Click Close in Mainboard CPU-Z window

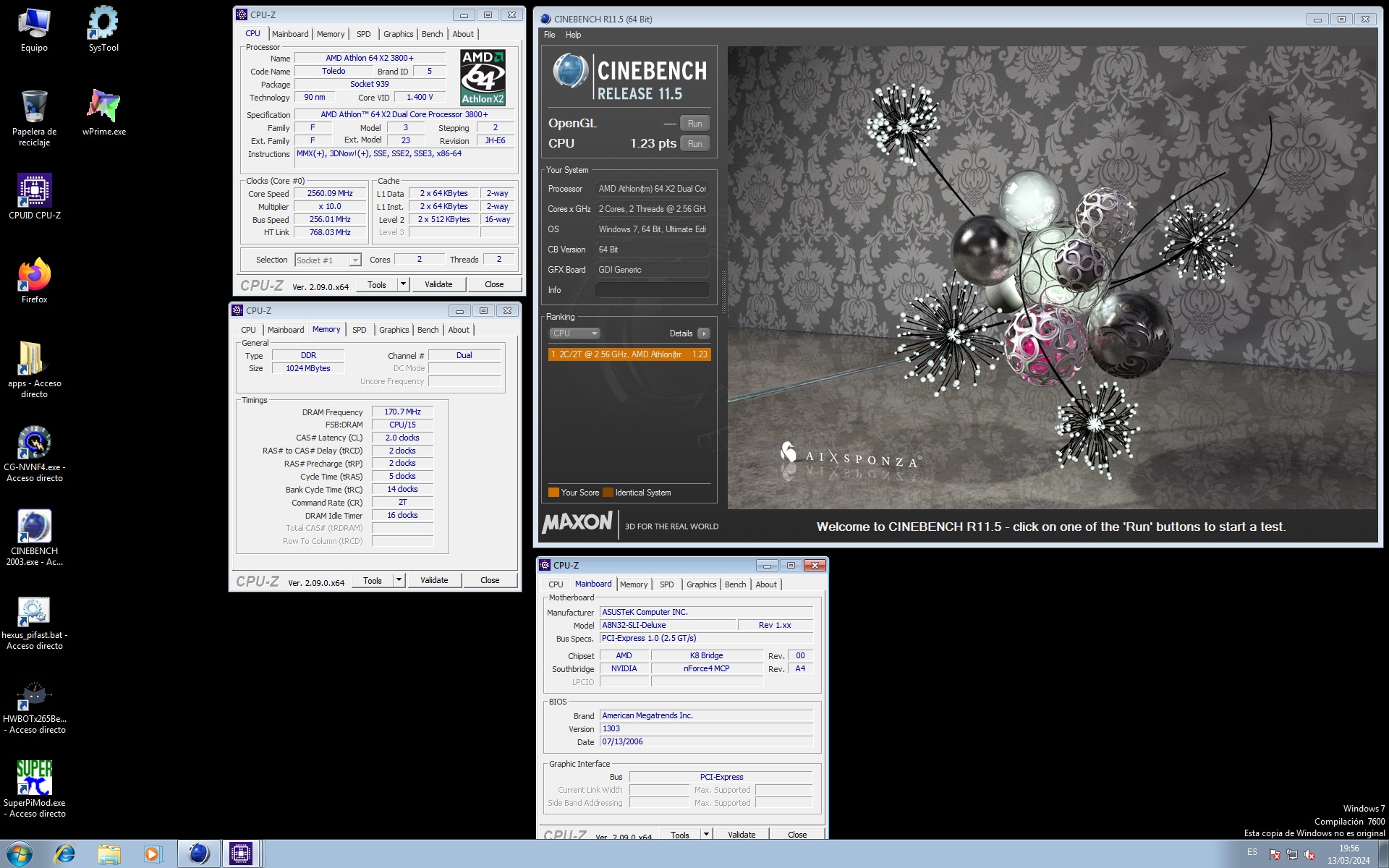pyautogui.click(x=797, y=834)
